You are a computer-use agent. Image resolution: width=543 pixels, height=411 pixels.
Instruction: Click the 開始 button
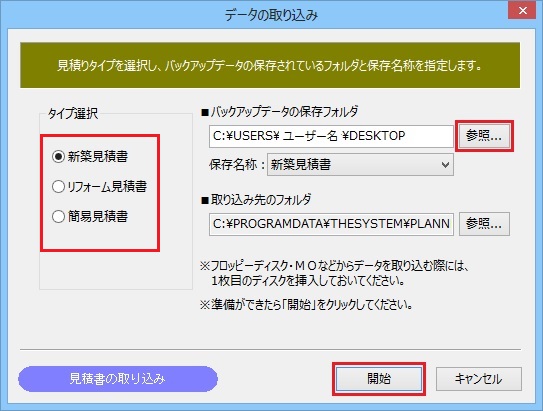(x=379, y=379)
